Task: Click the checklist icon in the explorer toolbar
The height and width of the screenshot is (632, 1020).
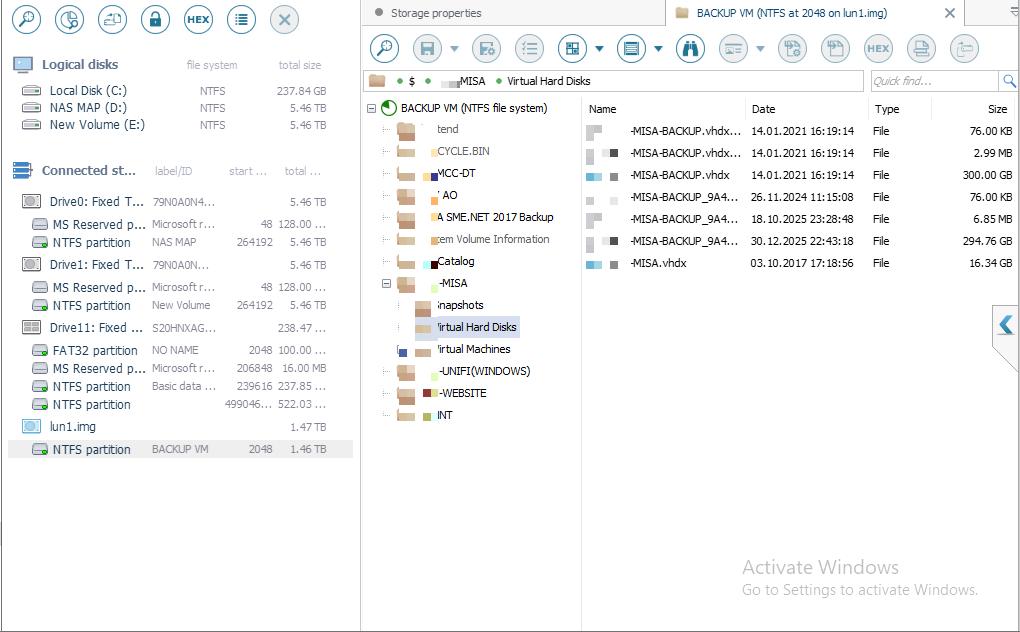Action: click(530, 48)
